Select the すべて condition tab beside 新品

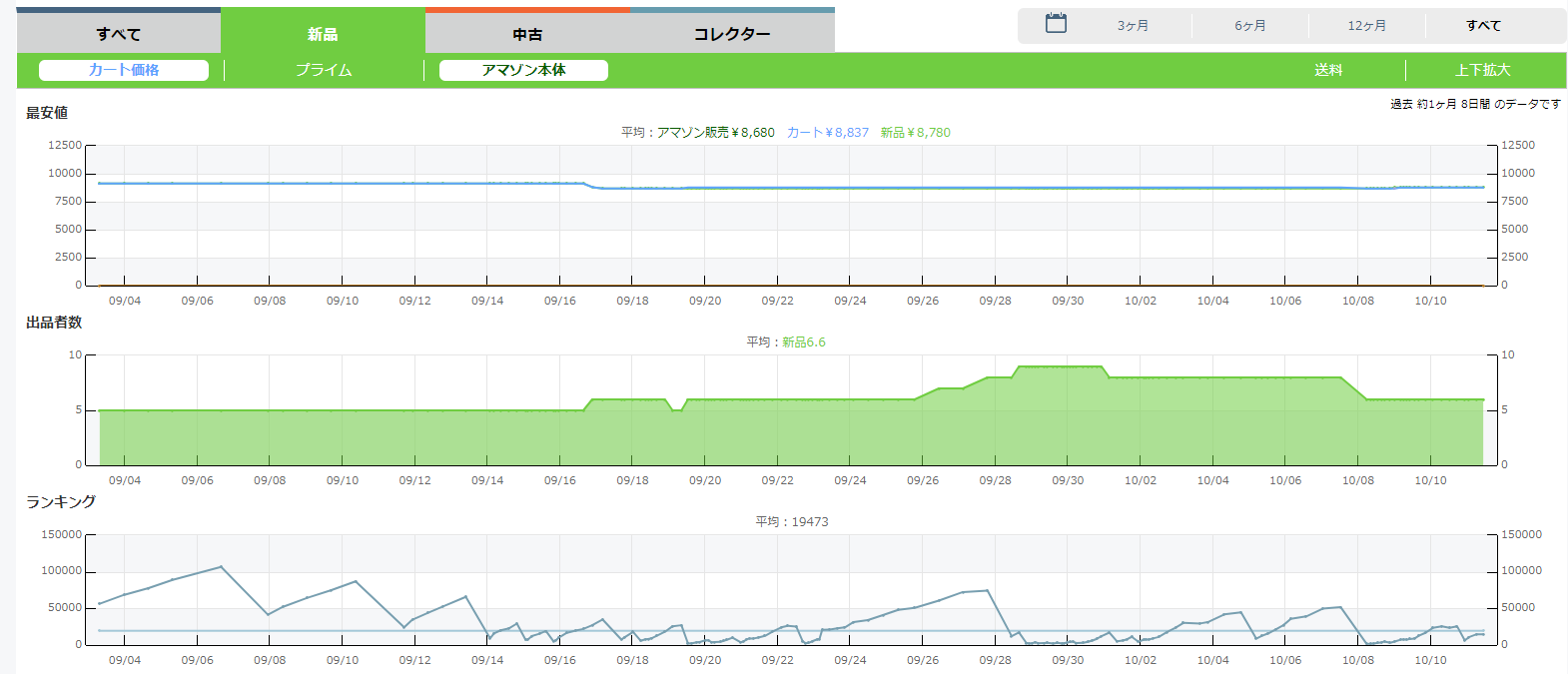pyautogui.click(x=118, y=34)
